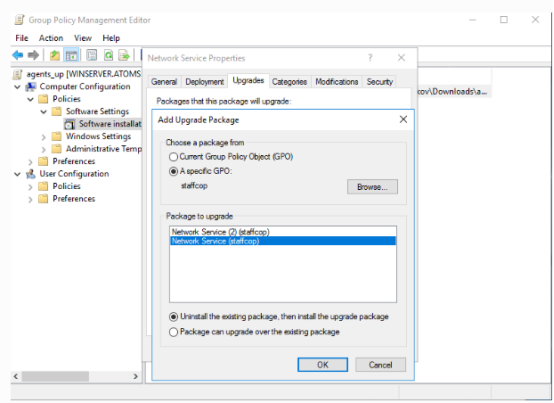
Task: Select Current Group Policy Object (GPO) radio
Action: click(x=173, y=156)
